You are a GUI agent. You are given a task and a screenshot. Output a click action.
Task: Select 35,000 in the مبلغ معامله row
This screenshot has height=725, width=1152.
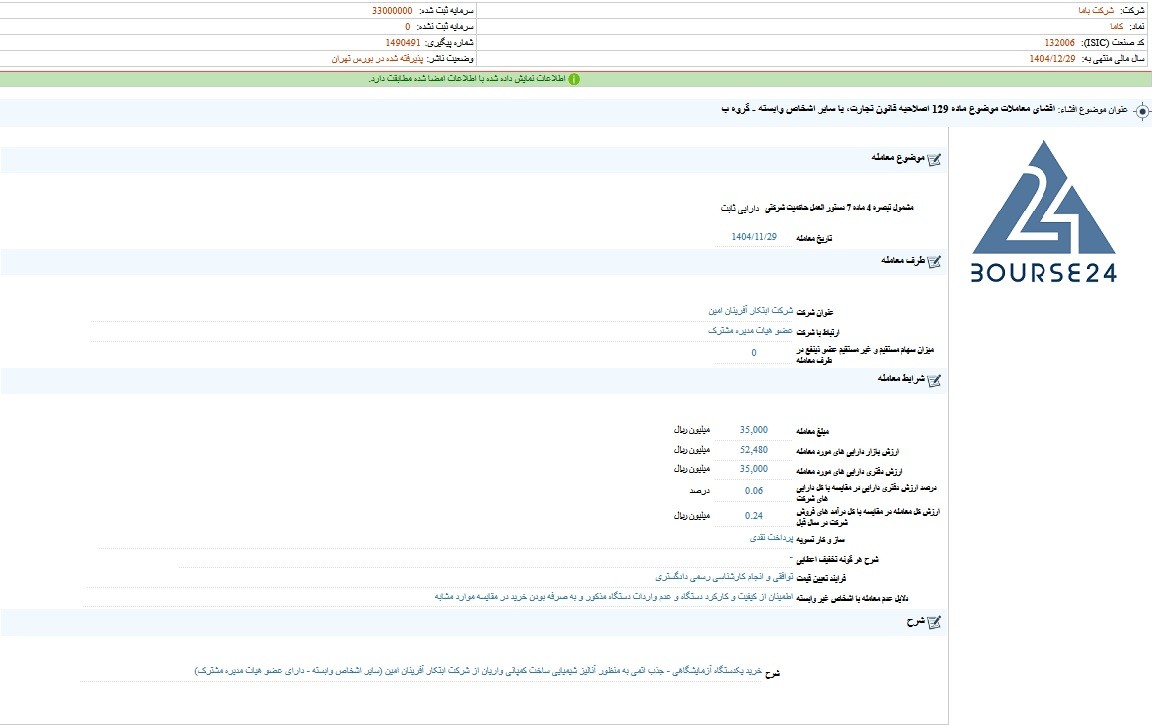tap(754, 430)
